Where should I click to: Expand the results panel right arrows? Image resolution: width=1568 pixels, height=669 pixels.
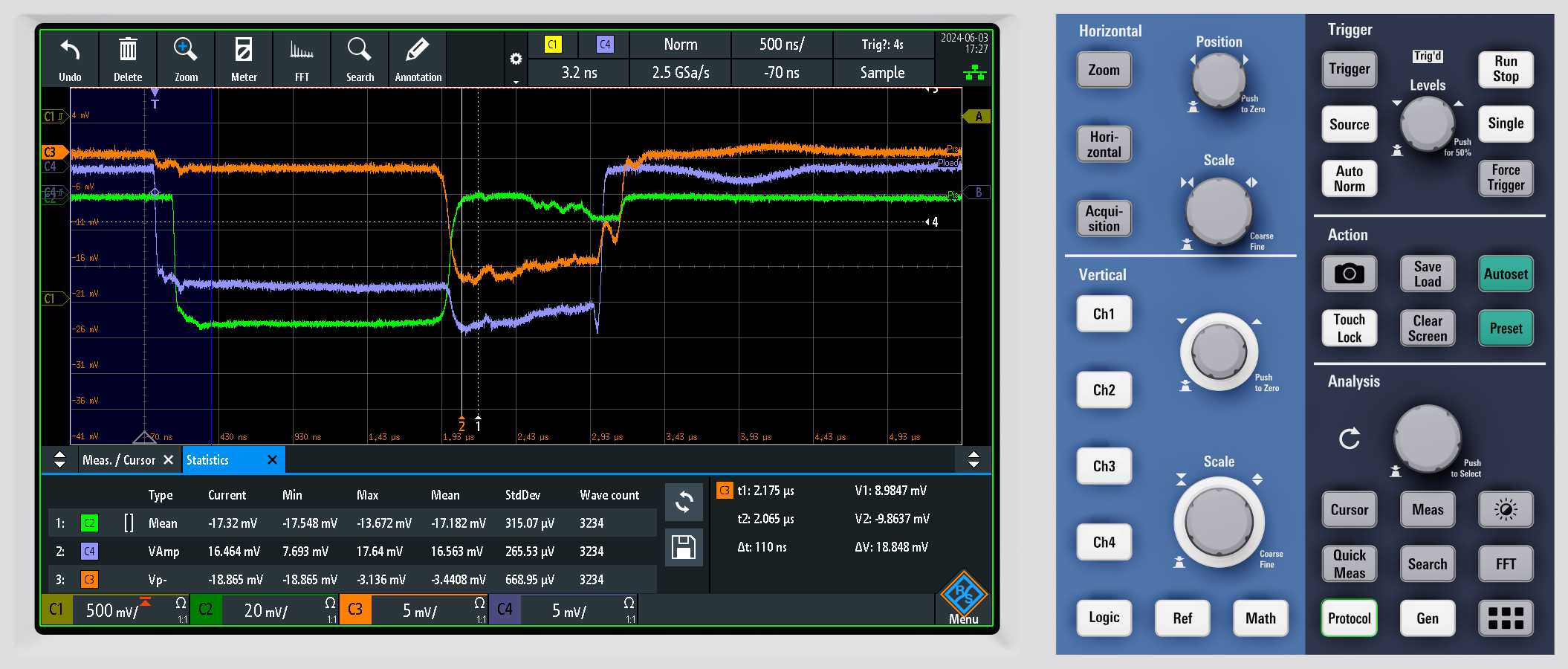click(x=973, y=459)
